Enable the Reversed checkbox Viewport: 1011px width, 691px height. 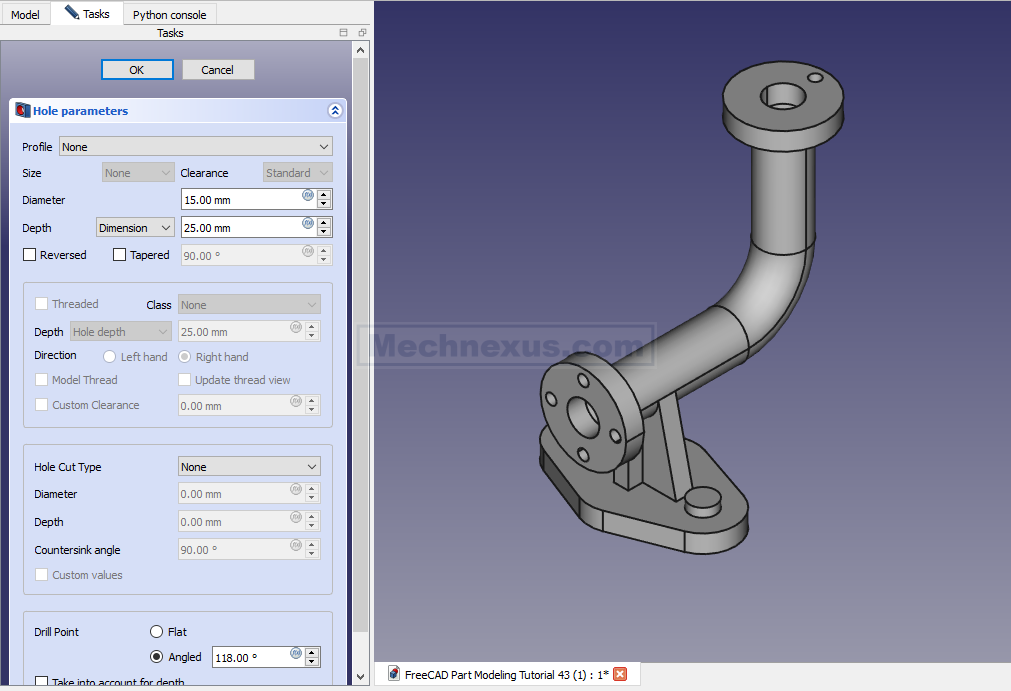point(29,255)
